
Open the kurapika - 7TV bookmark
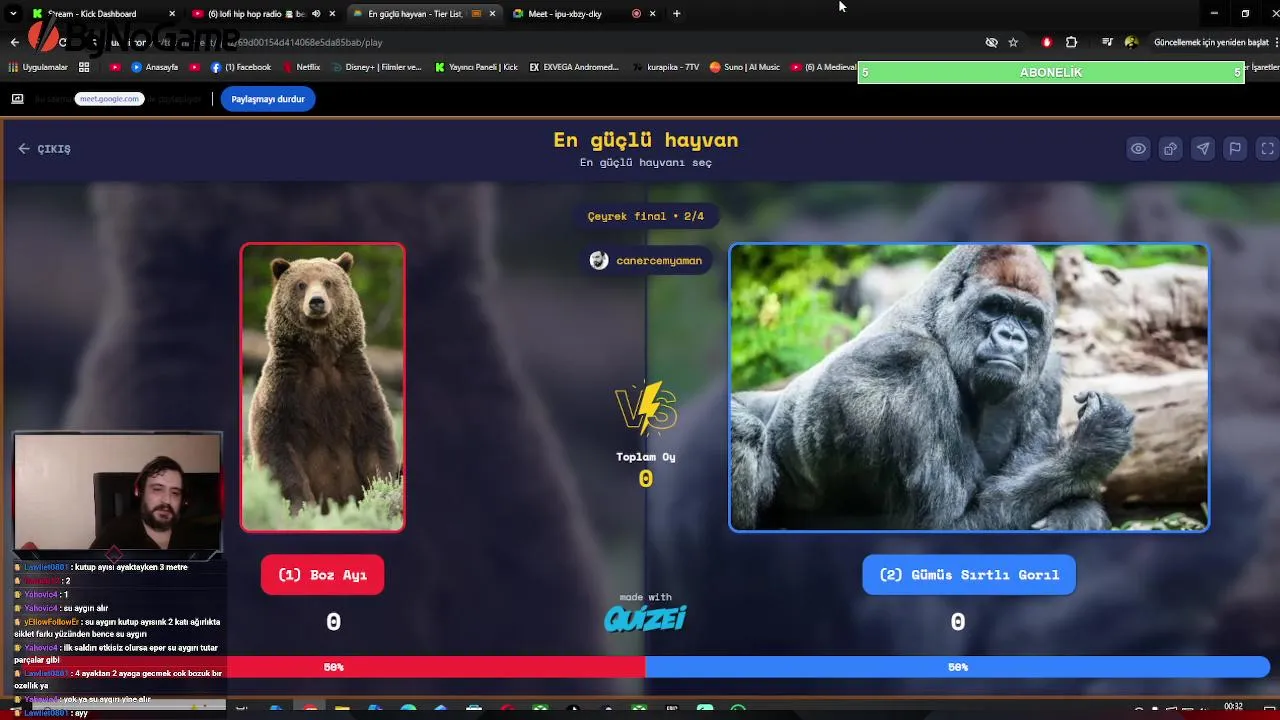pos(664,67)
